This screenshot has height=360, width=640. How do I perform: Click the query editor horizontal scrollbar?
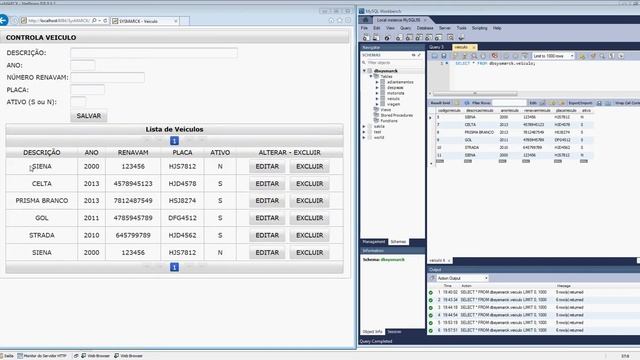[x=475, y=93]
